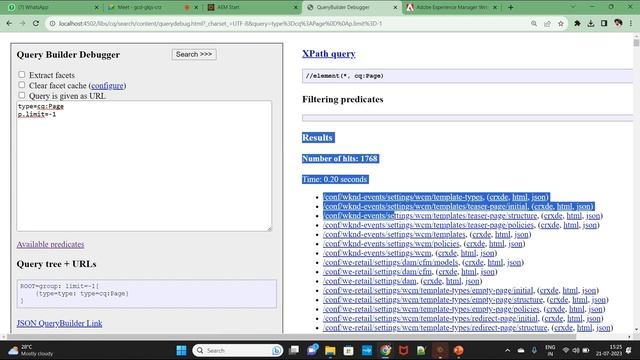
Task: Enable Clear facet cache checkbox
Action: coord(22,85)
